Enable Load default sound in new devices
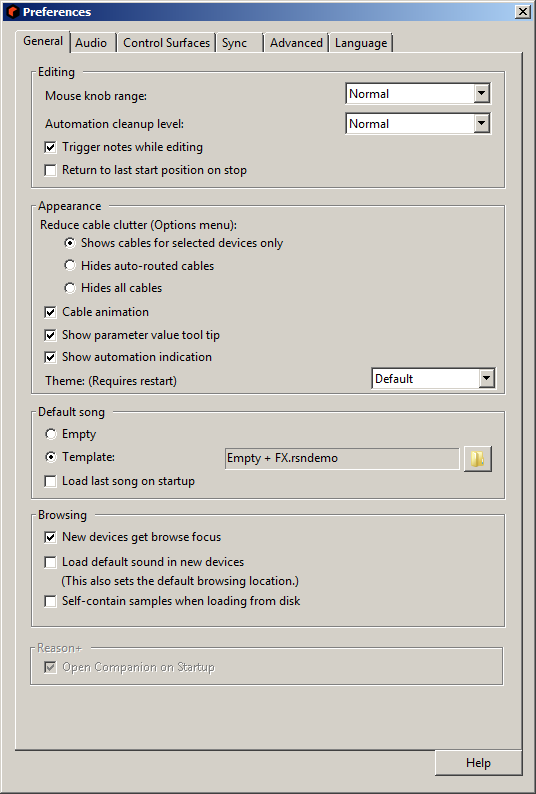536x794 pixels. [x=50, y=562]
